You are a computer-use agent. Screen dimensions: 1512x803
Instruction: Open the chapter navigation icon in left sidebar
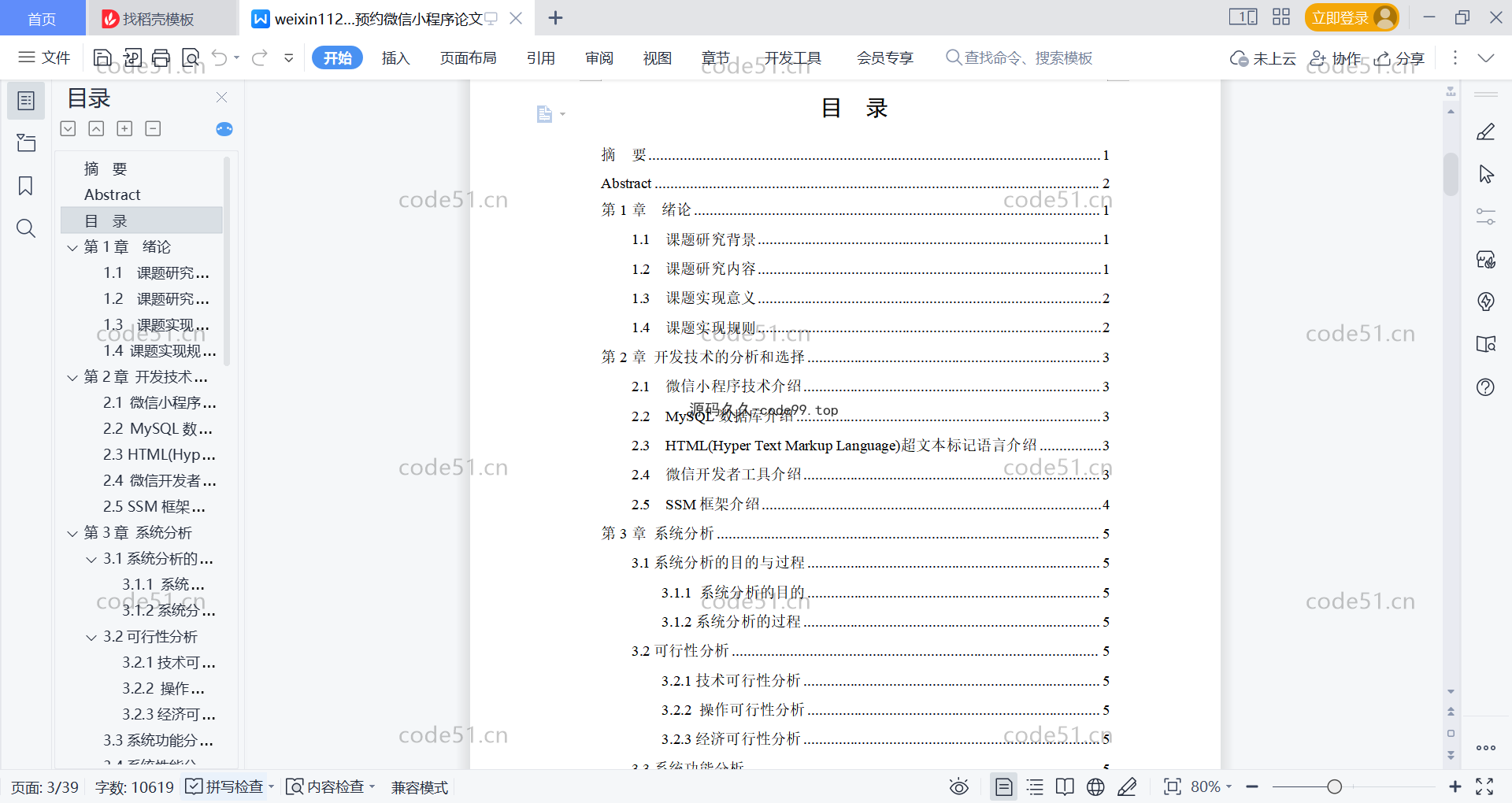(x=26, y=142)
